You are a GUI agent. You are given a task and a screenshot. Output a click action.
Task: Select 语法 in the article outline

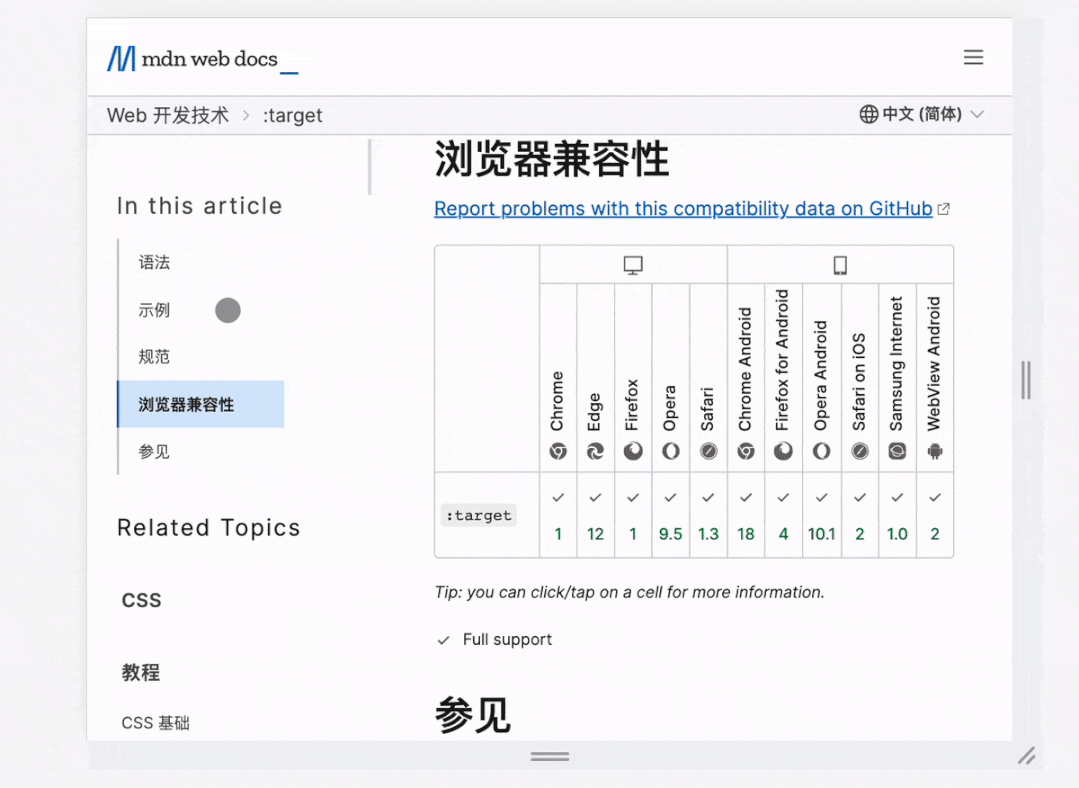pyautogui.click(x=154, y=263)
